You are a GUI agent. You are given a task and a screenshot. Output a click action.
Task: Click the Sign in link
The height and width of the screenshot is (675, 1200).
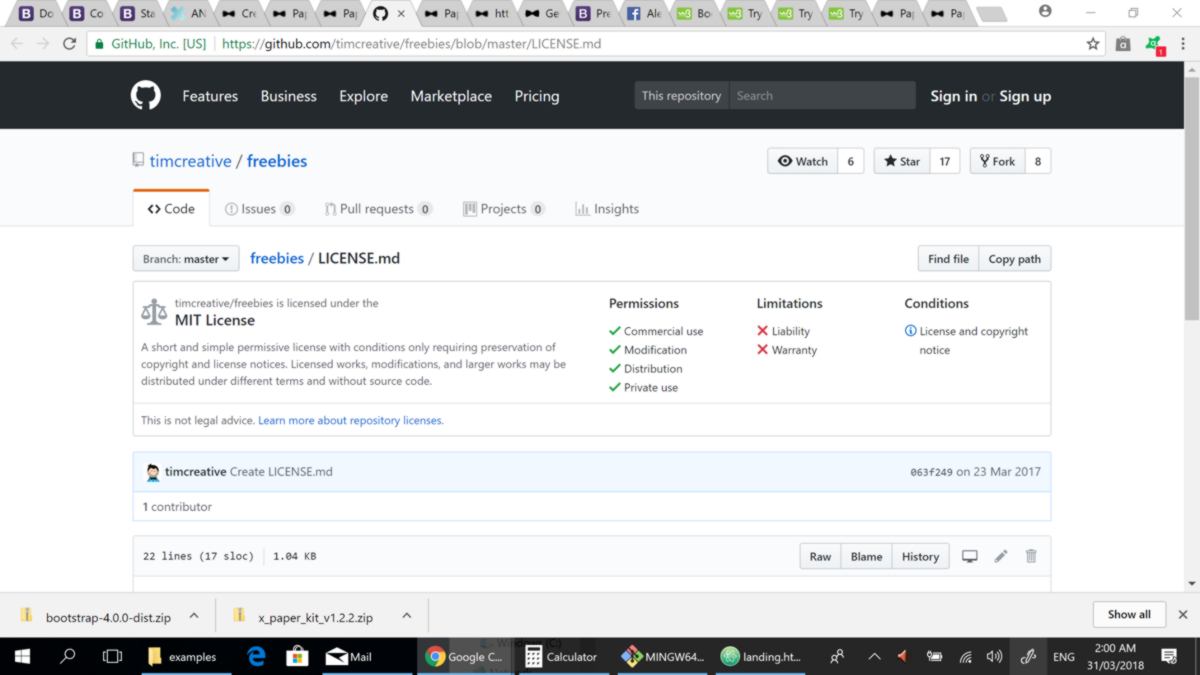pos(953,96)
